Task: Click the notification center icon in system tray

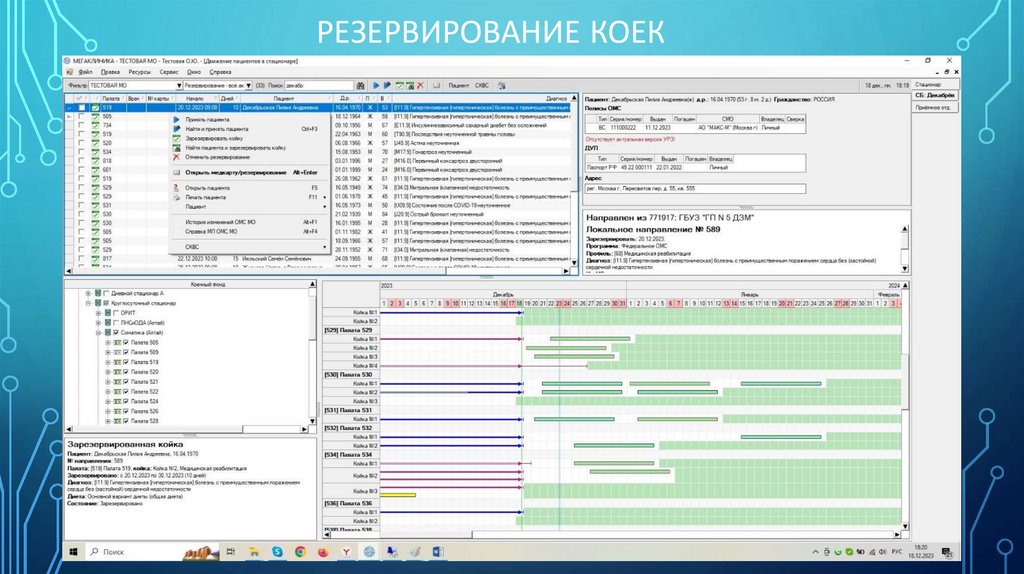Action: (x=946, y=552)
